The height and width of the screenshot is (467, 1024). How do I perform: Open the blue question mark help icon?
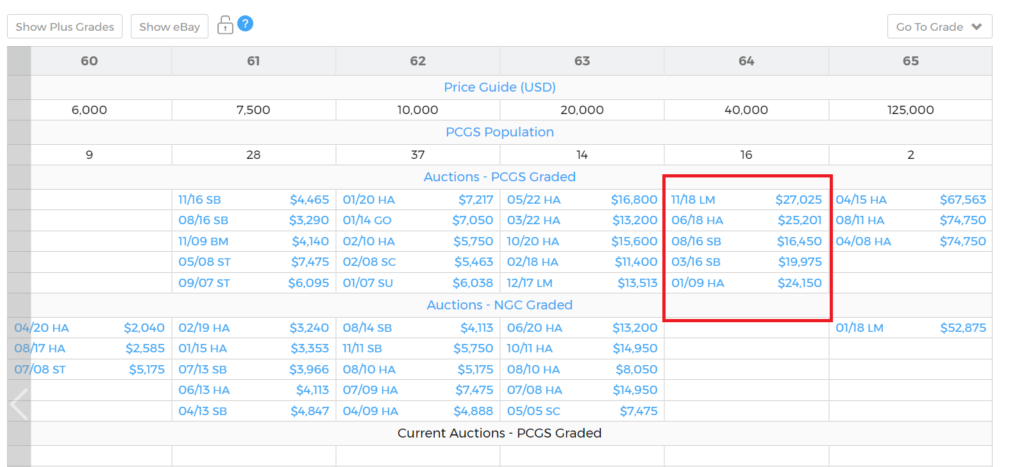pos(245,24)
